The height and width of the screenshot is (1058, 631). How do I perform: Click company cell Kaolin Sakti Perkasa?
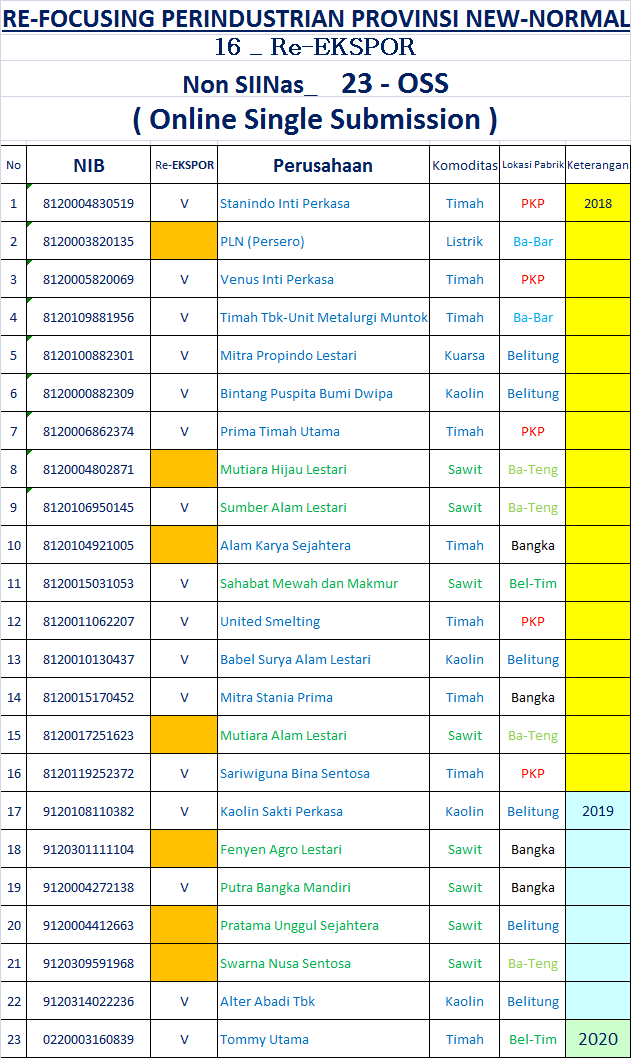pos(323,812)
